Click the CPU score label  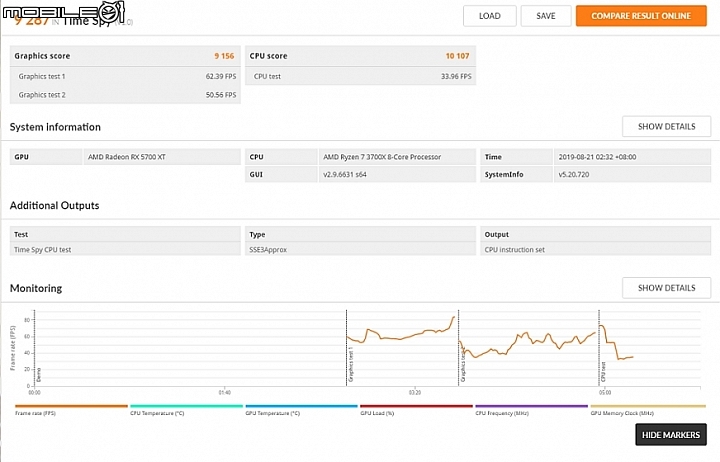[268, 56]
